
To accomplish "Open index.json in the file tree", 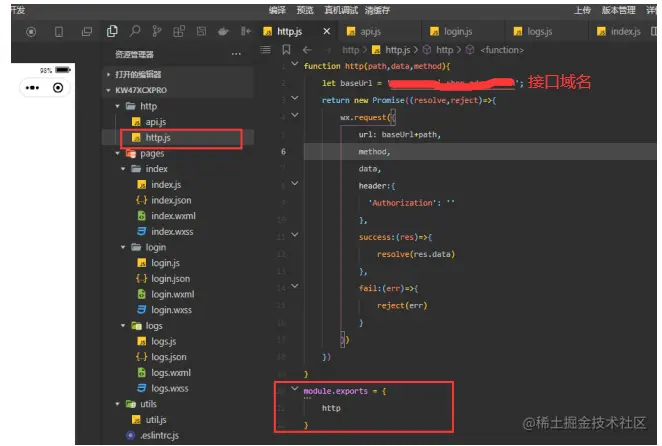I will click(x=171, y=200).
